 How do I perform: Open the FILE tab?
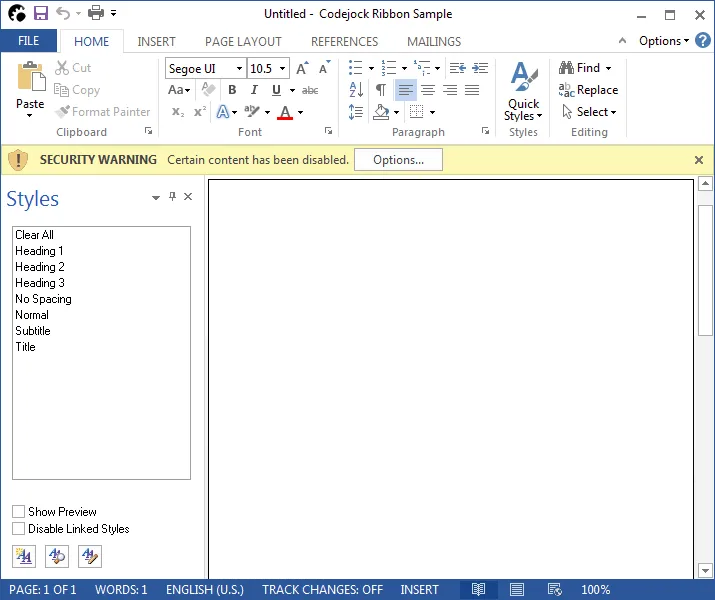(28, 41)
